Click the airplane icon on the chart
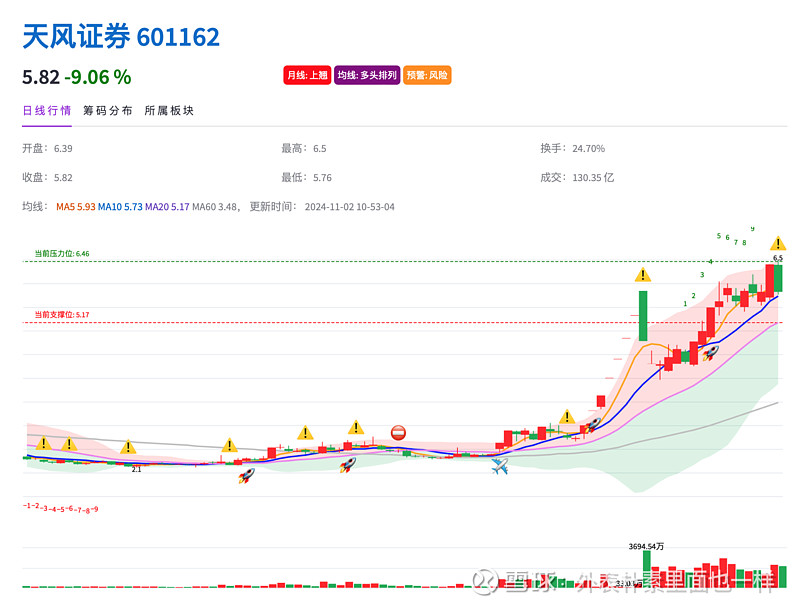This screenshot has height=607, width=800. 500,466
